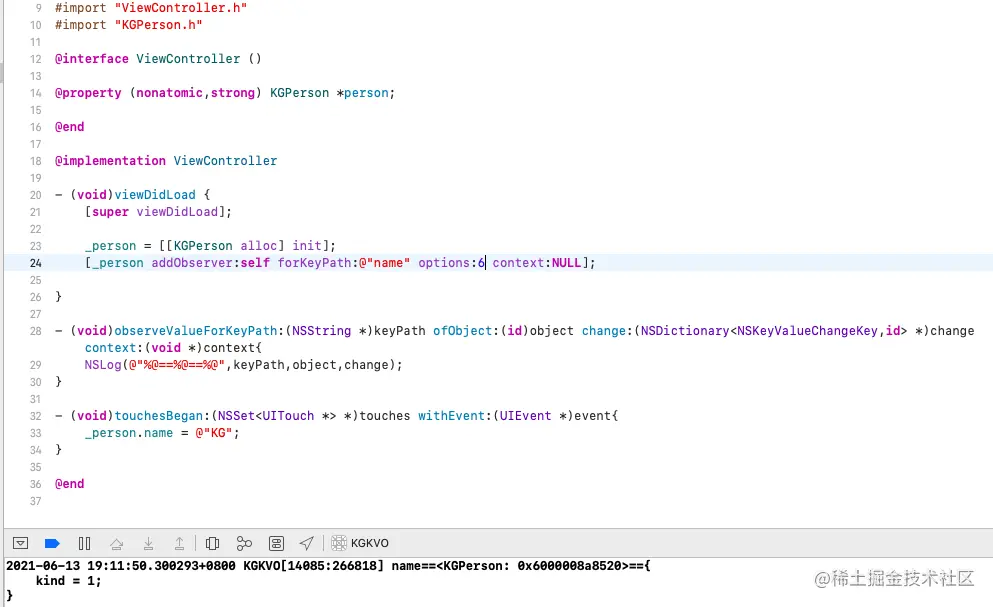Viewport: 993px width, 607px height.
Task: Open Environment Overrides icon
Action: point(276,543)
